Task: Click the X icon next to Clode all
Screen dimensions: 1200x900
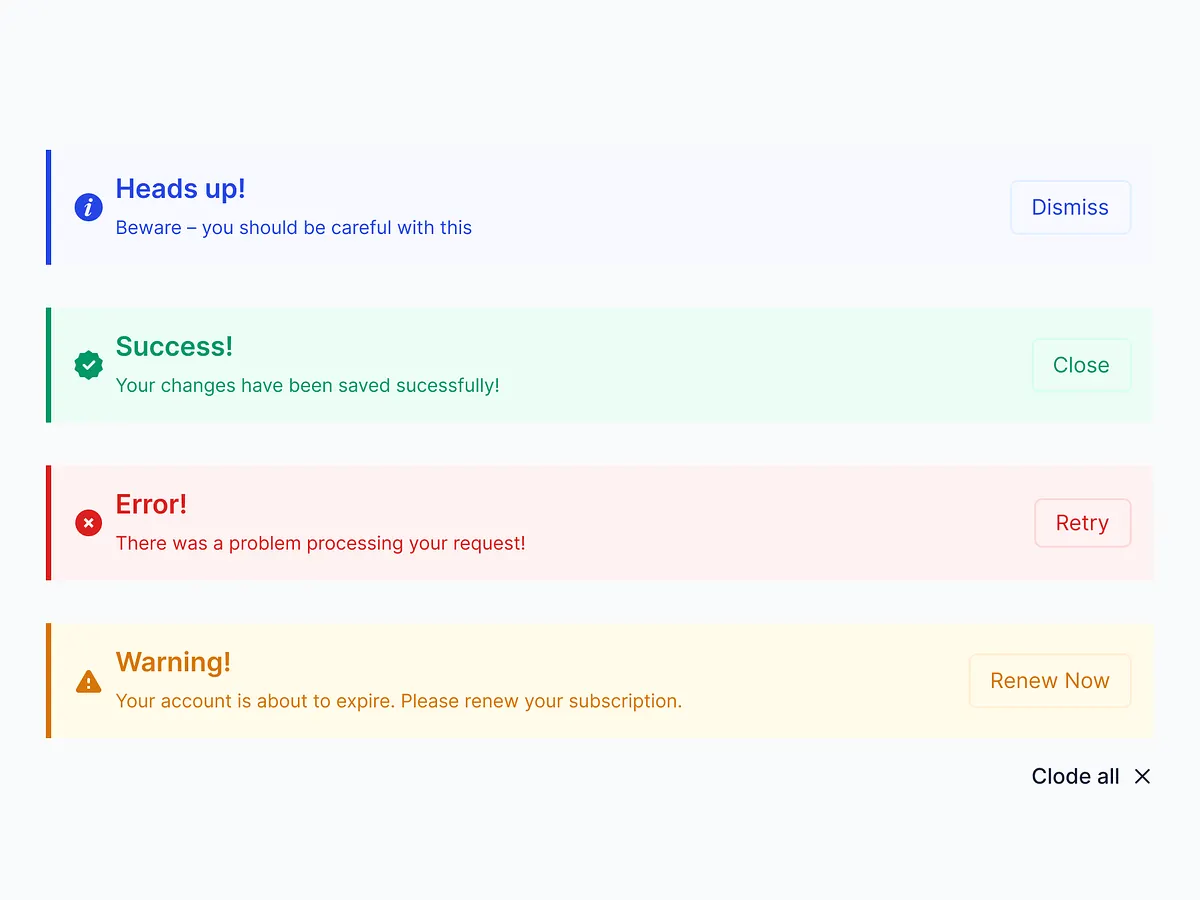Action: (x=1142, y=776)
